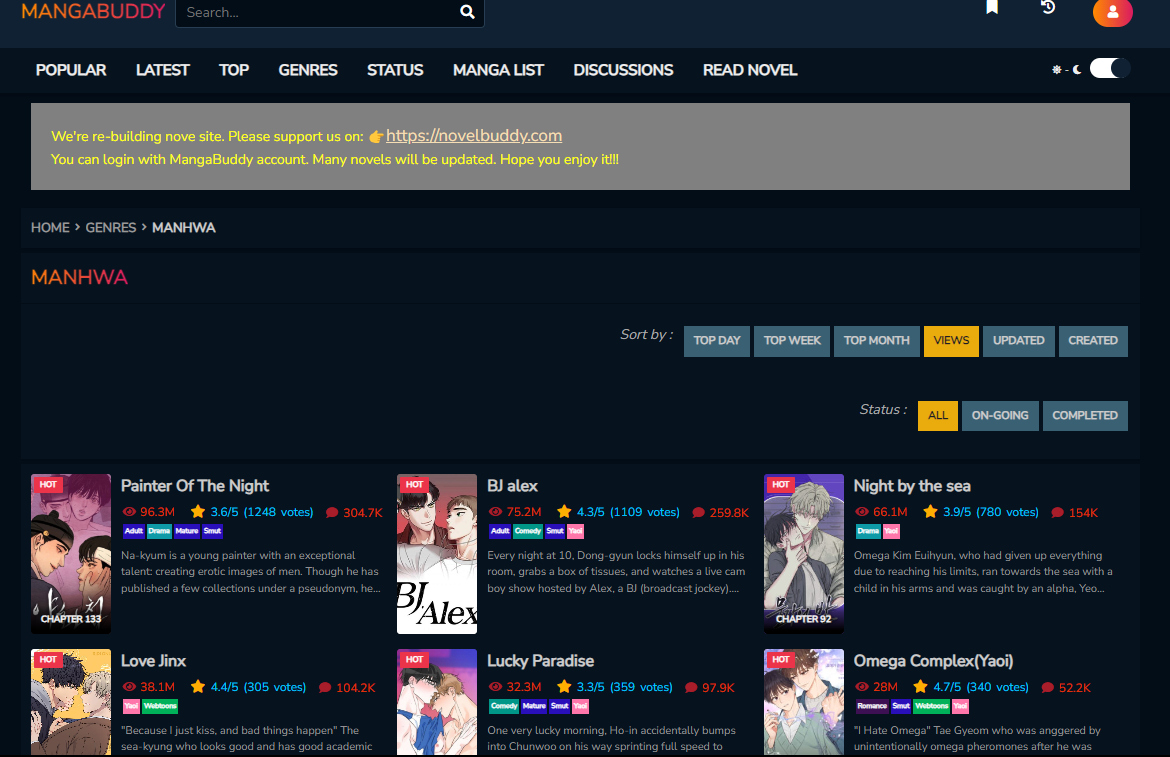Screen dimensions: 1170x757
Task: Click HOME in the breadcrumb
Action: pyautogui.click(x=50, y=227)
